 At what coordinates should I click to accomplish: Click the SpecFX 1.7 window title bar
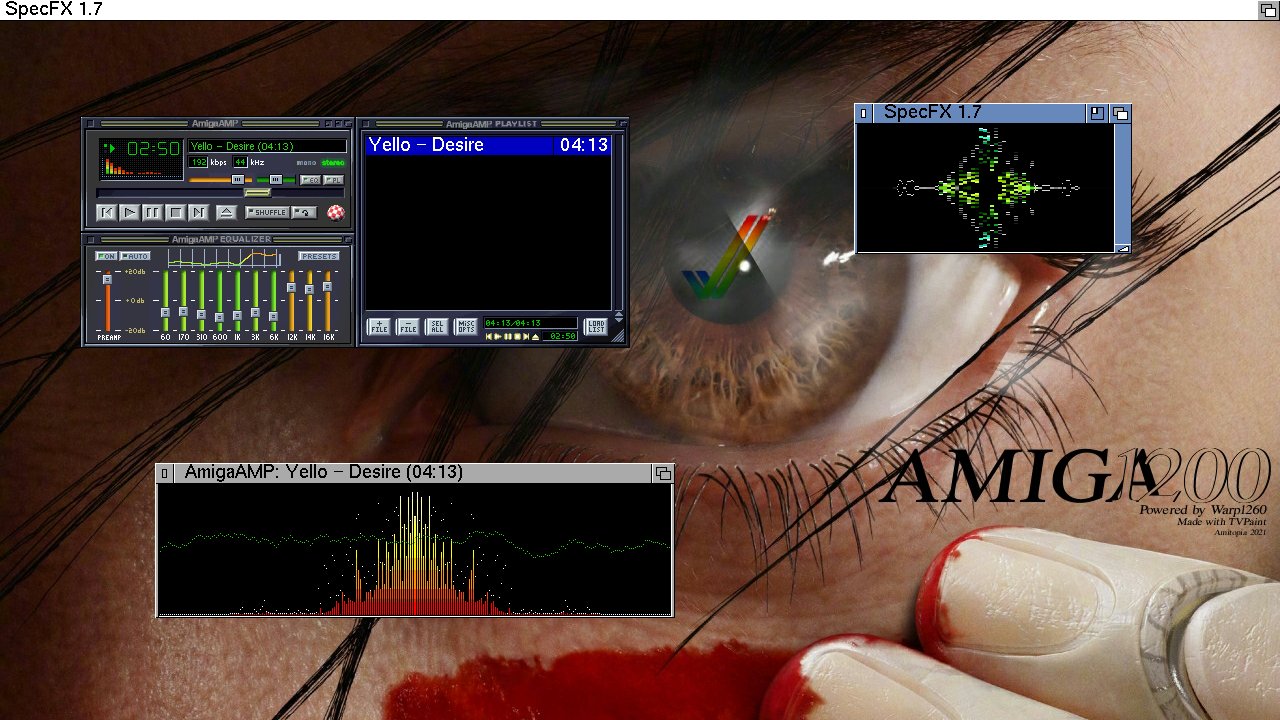pos(980,113)
